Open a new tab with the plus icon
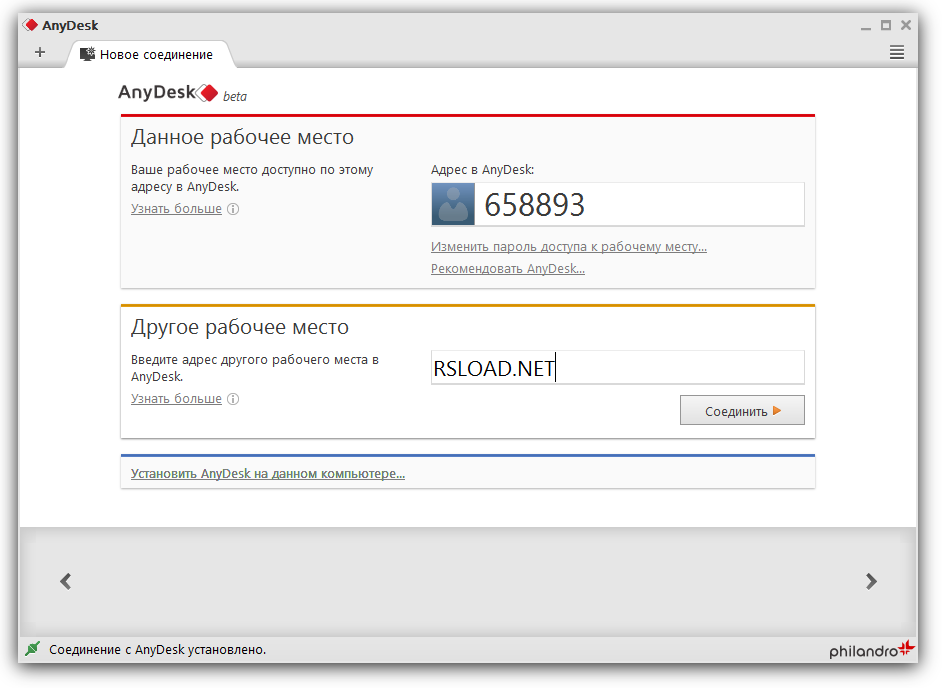 [40, 52]
